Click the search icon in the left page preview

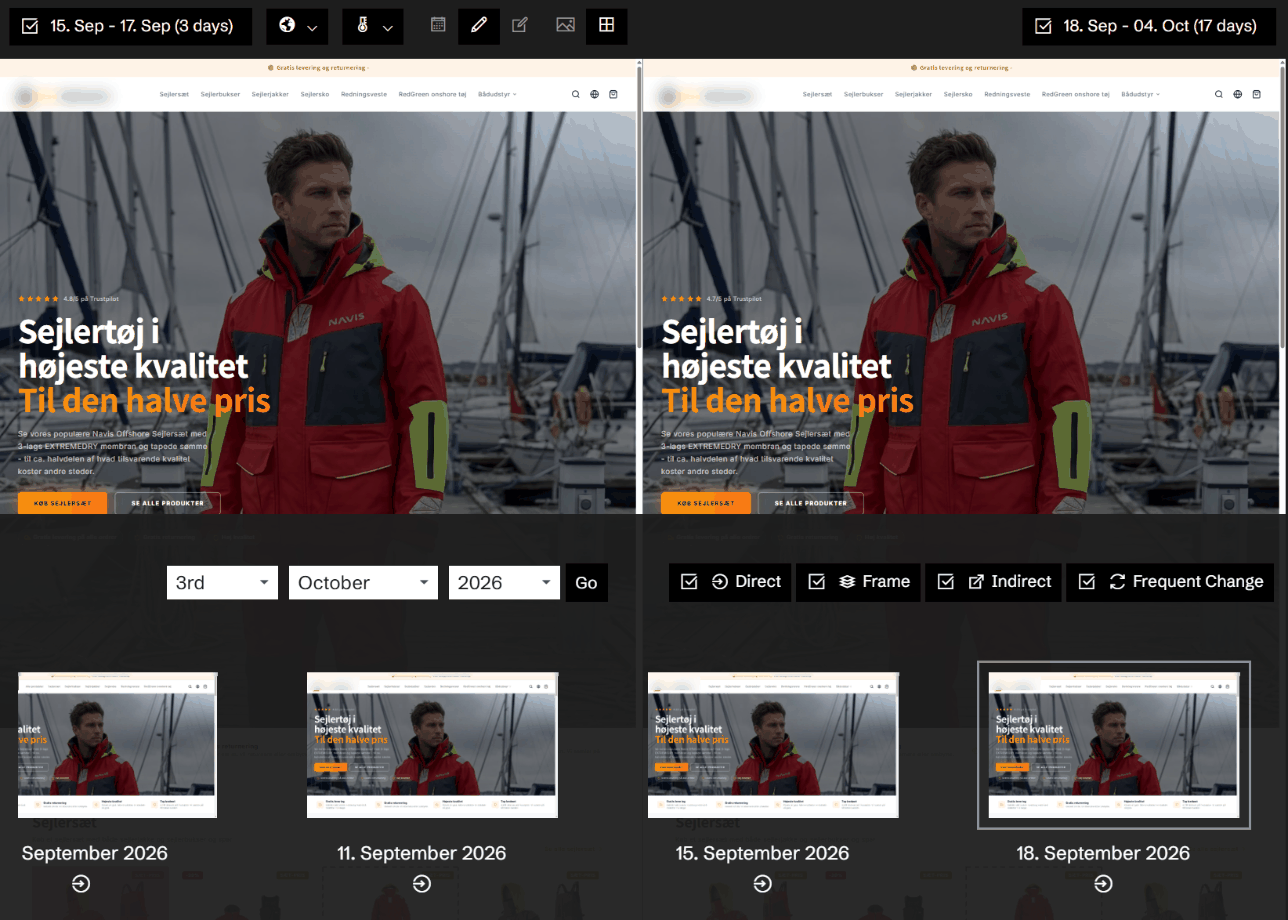[x=576, y=94]
